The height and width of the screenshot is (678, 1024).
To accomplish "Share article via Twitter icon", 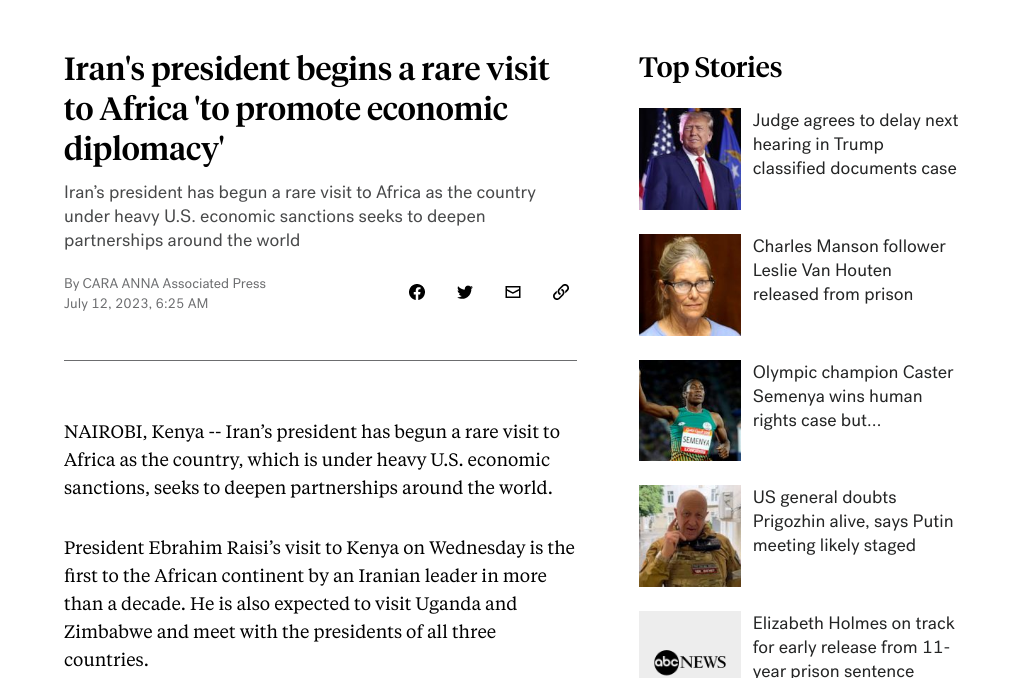I will (465, 292).
